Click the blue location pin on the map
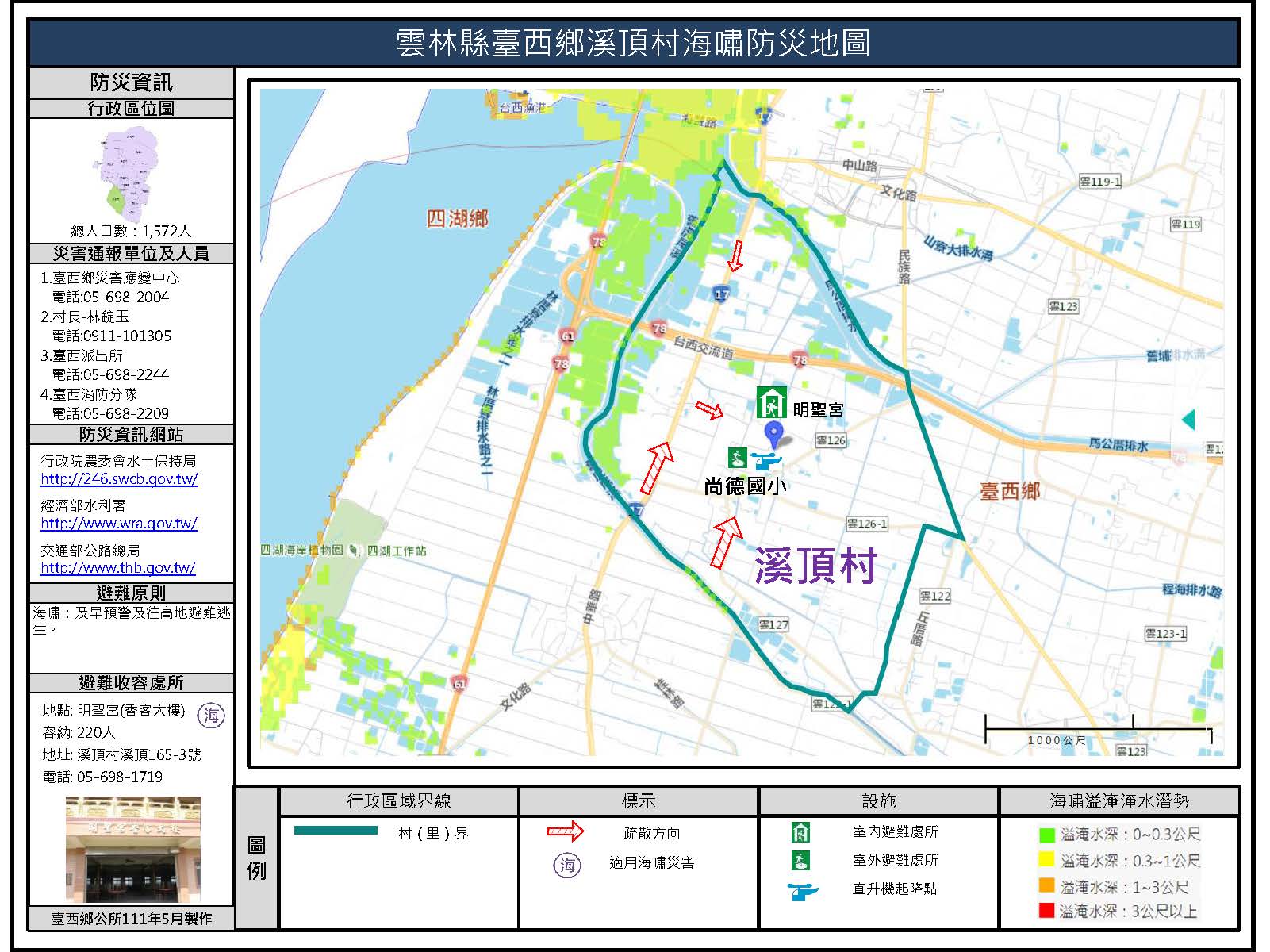Viewport: 1270px width, 952px height. tap(773, 434)
